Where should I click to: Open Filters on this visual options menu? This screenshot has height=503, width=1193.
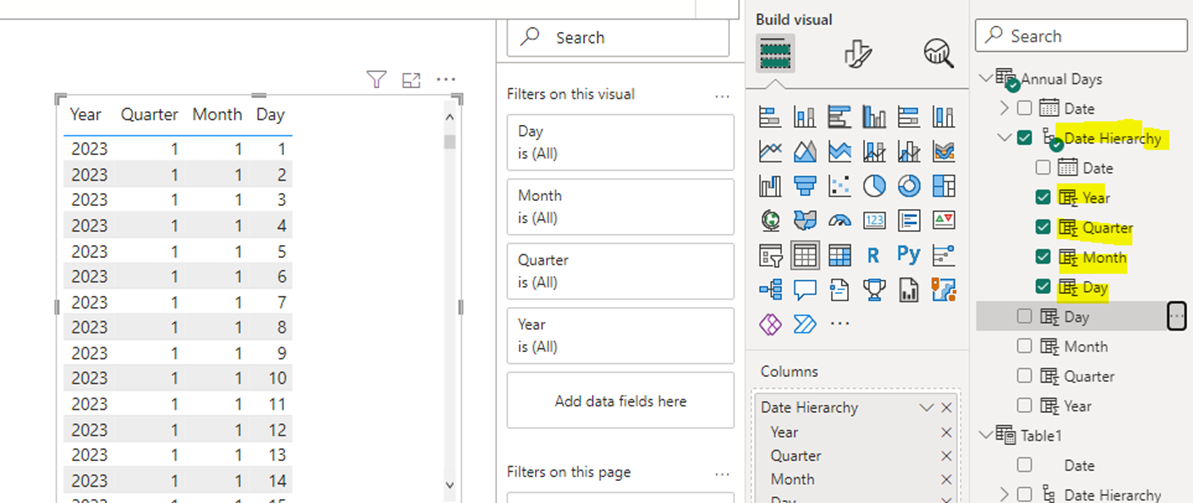click(722, 96)
